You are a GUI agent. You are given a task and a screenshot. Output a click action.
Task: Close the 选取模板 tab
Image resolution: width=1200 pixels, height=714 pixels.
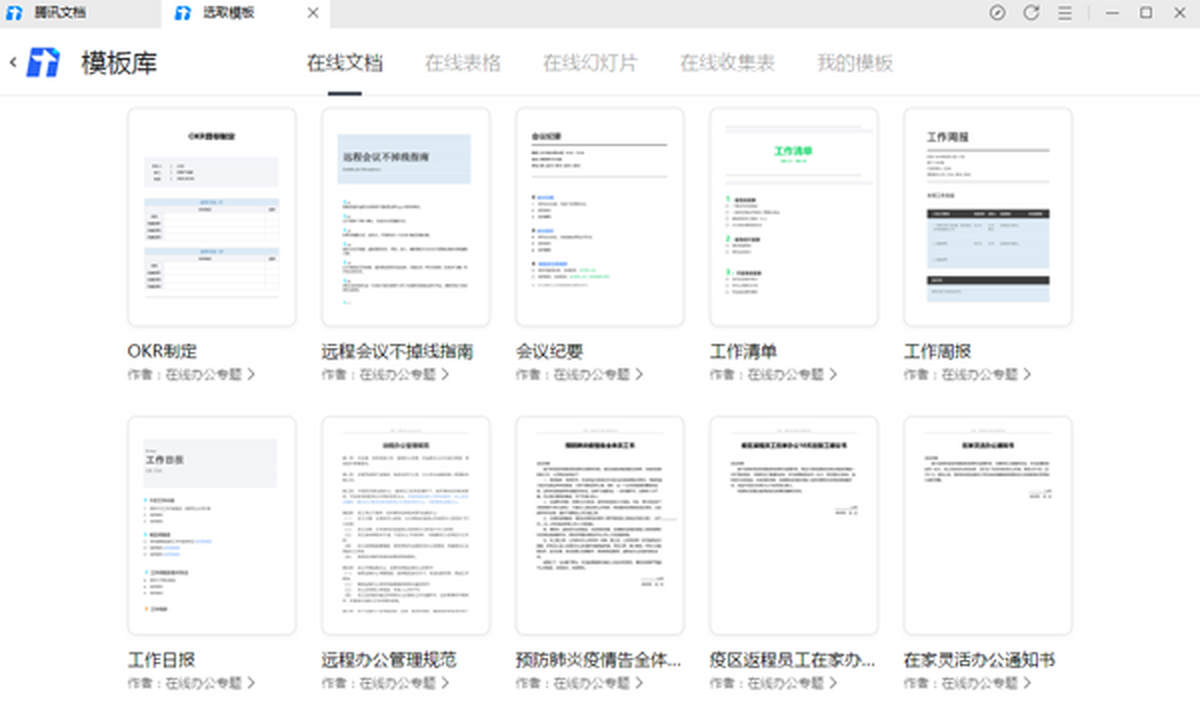(313, 13)
